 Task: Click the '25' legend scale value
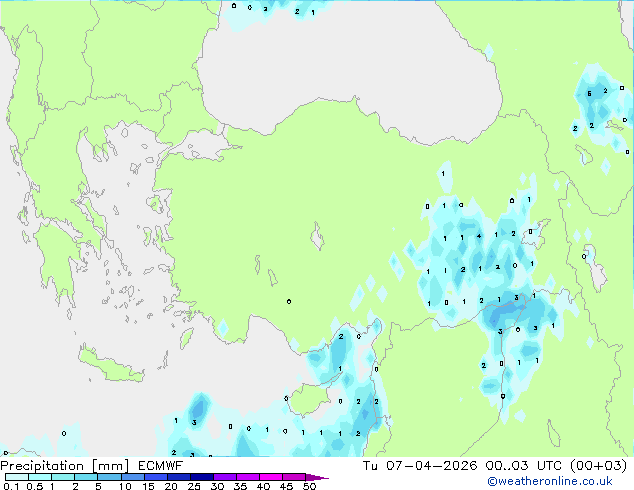[x=194, y=486]
